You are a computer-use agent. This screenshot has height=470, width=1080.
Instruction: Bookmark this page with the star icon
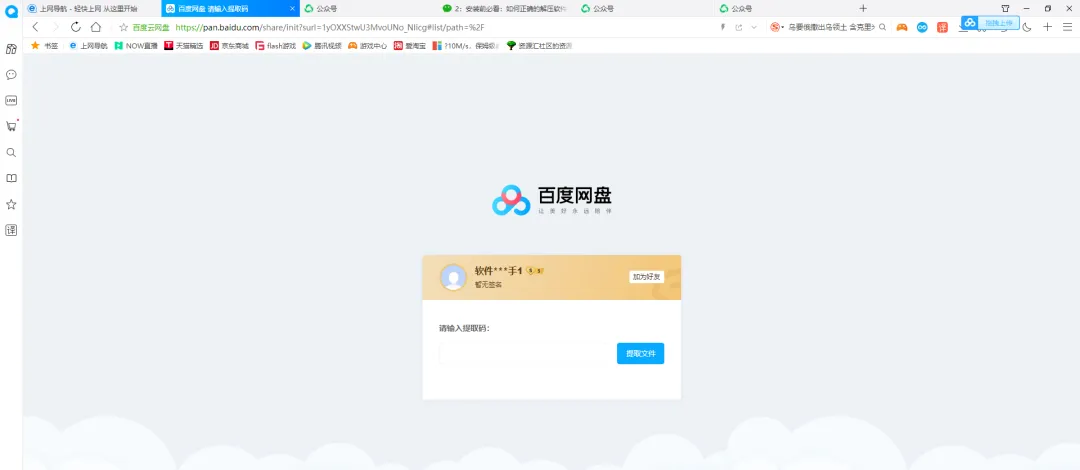click(124, 27)
